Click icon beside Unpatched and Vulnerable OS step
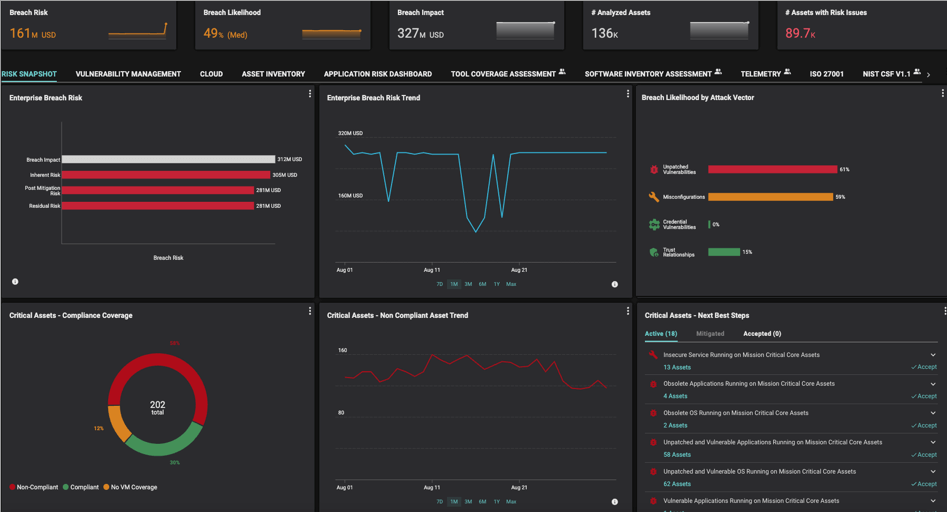 coord(653,472)
